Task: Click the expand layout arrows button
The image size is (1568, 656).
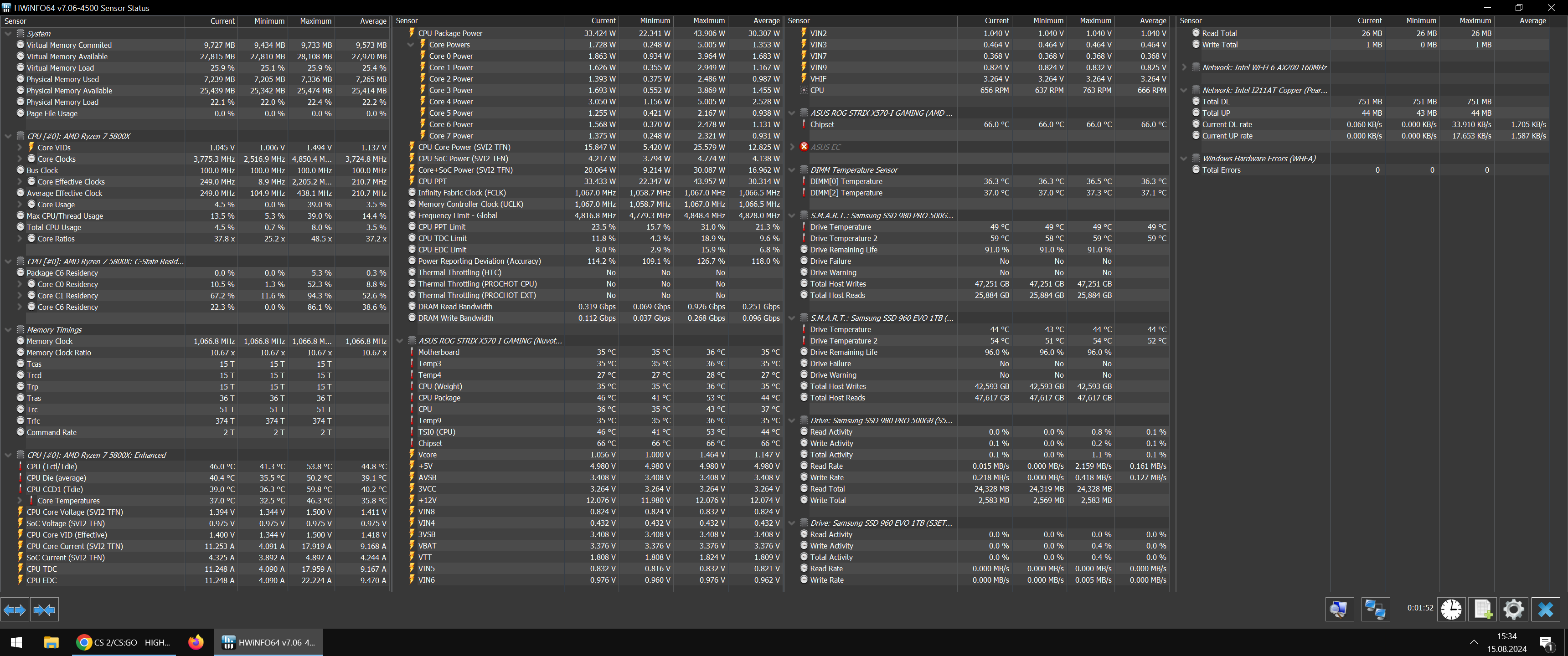Action: [15, 609]
